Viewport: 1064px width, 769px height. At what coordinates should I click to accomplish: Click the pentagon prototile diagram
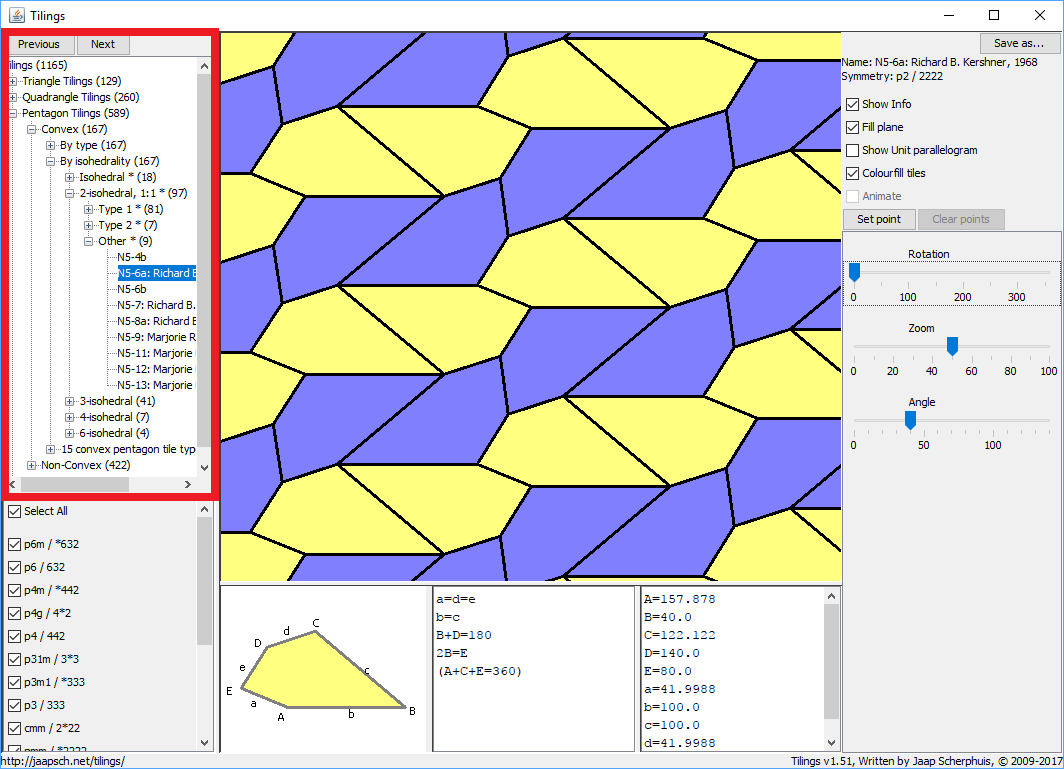coord(324,670)
